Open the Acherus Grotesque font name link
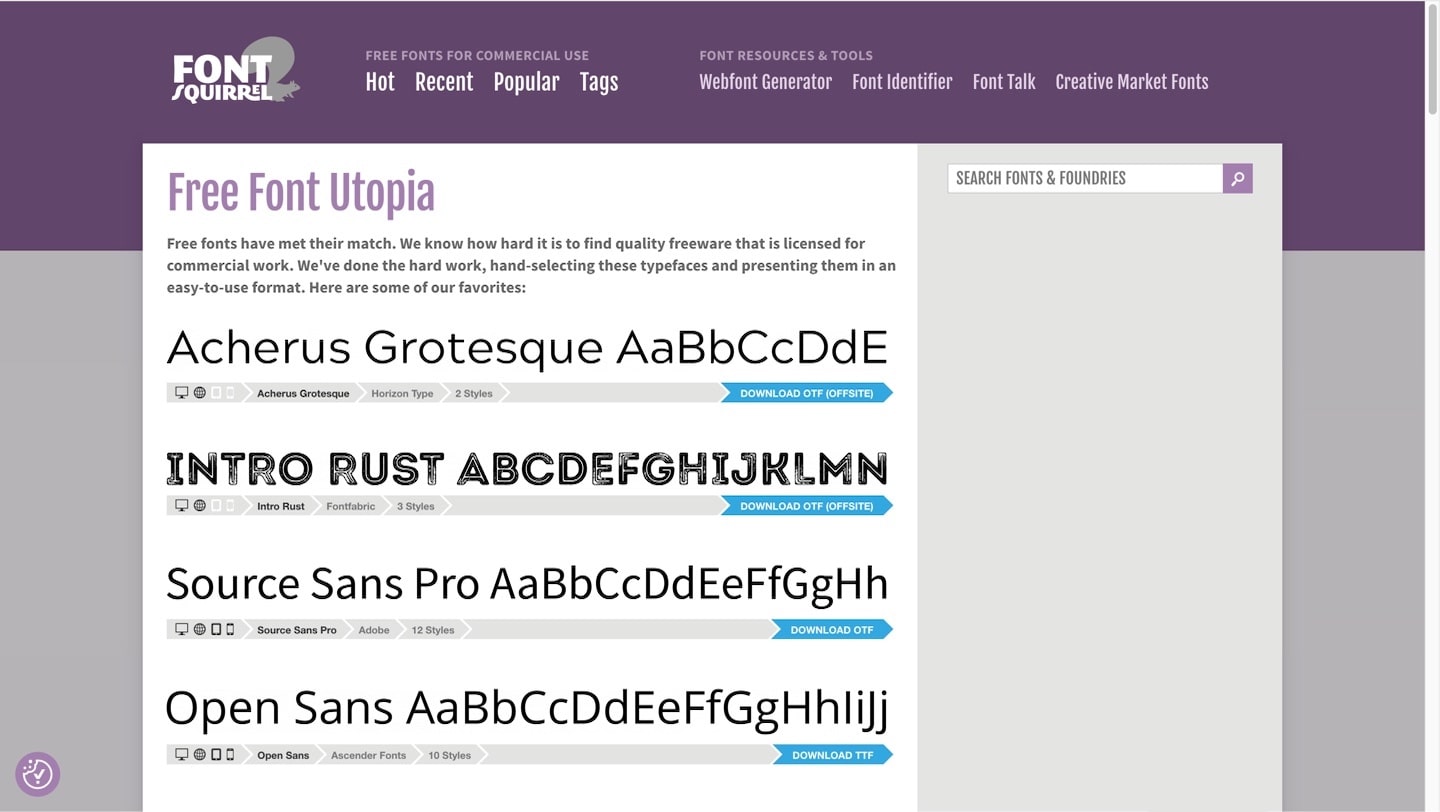 pyautogui.click(x=303, y=393)
